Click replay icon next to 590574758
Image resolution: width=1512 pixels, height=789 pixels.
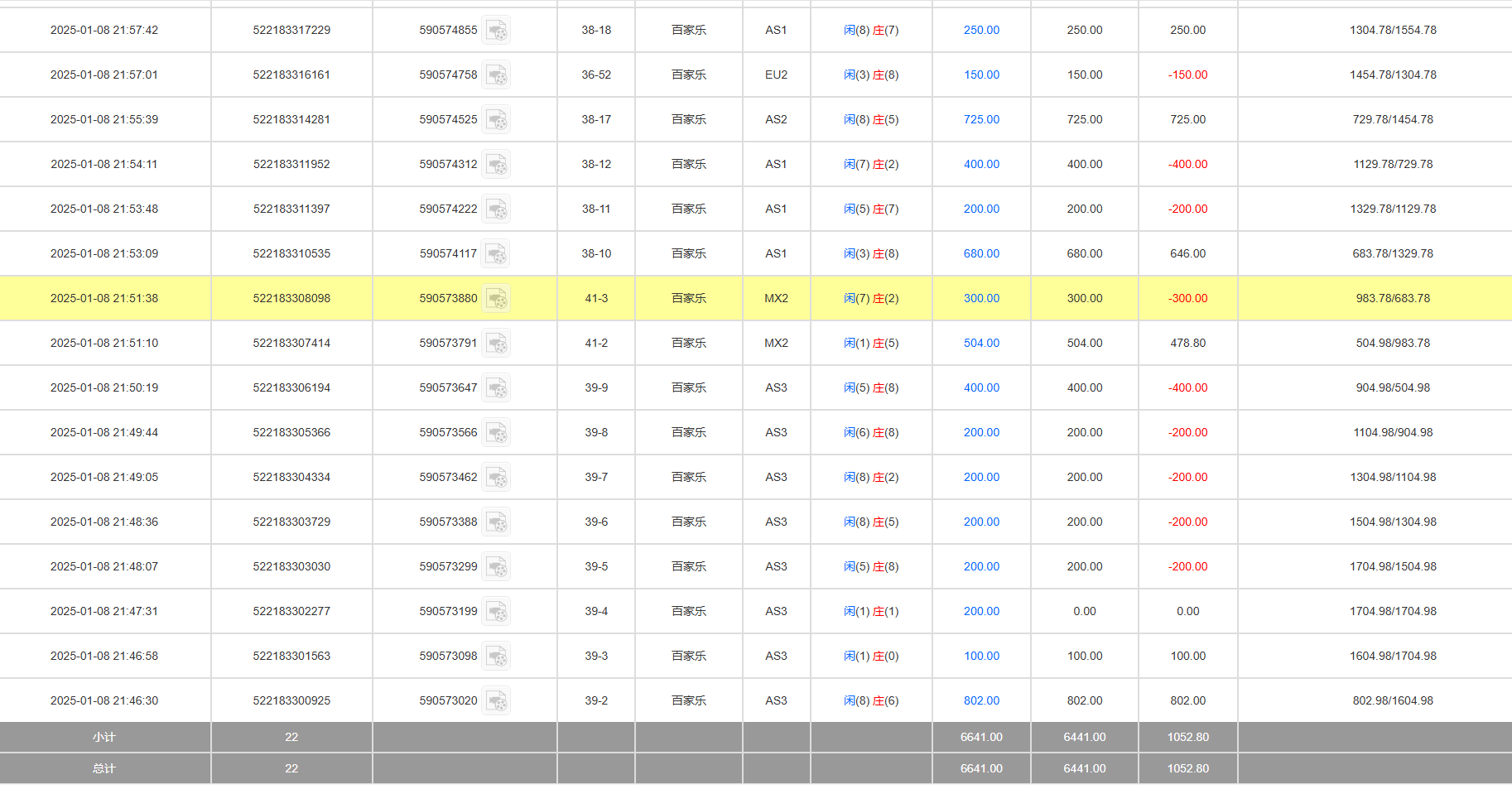tap(496, 75)
